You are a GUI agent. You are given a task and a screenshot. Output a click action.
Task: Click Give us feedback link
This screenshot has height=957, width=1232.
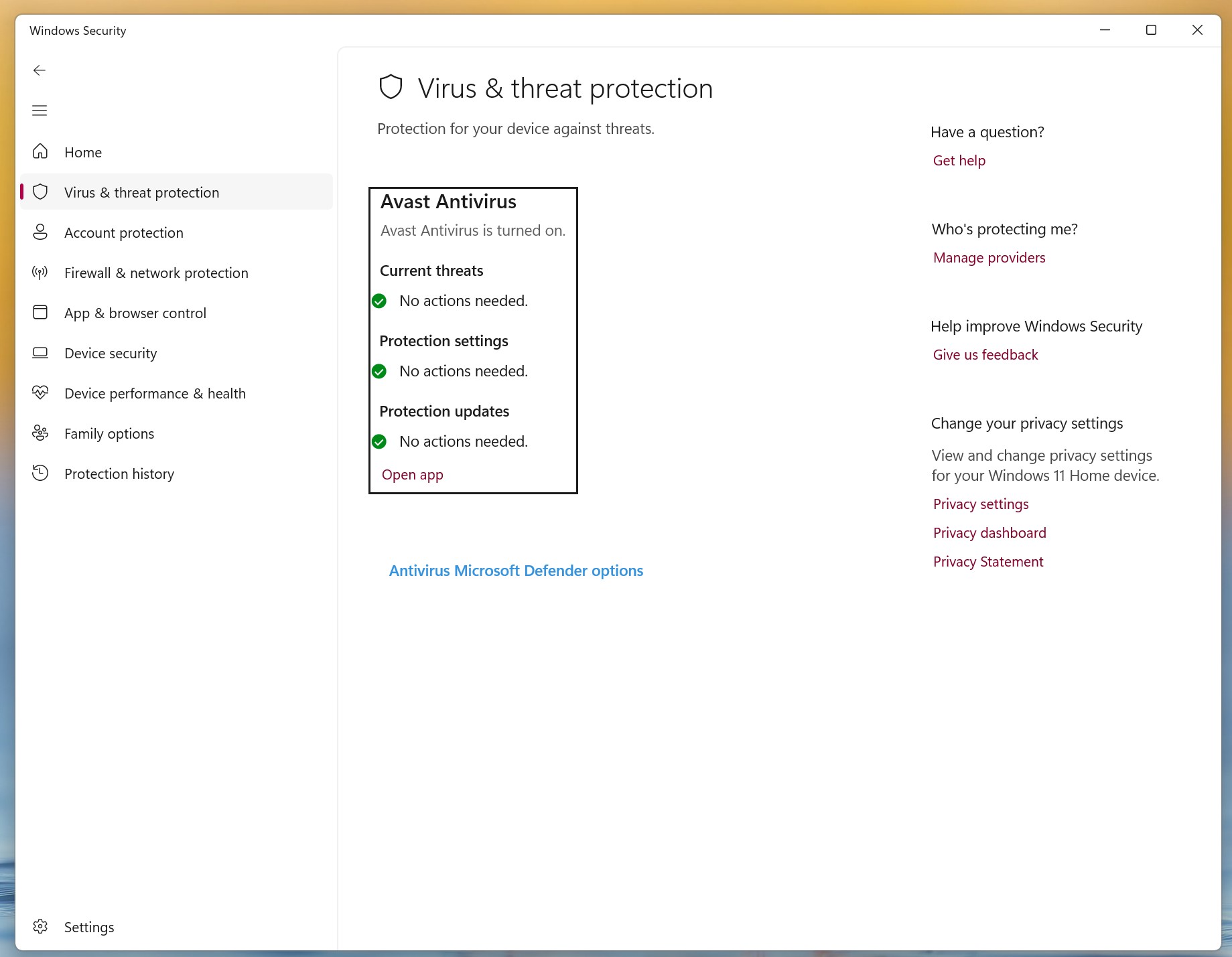coord(985,355)
